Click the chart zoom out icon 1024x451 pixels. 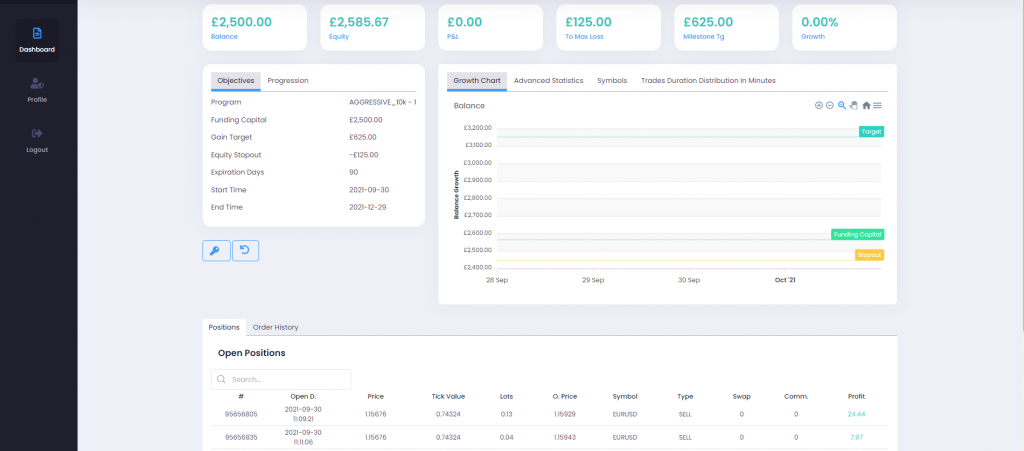(x=830, y=105)
